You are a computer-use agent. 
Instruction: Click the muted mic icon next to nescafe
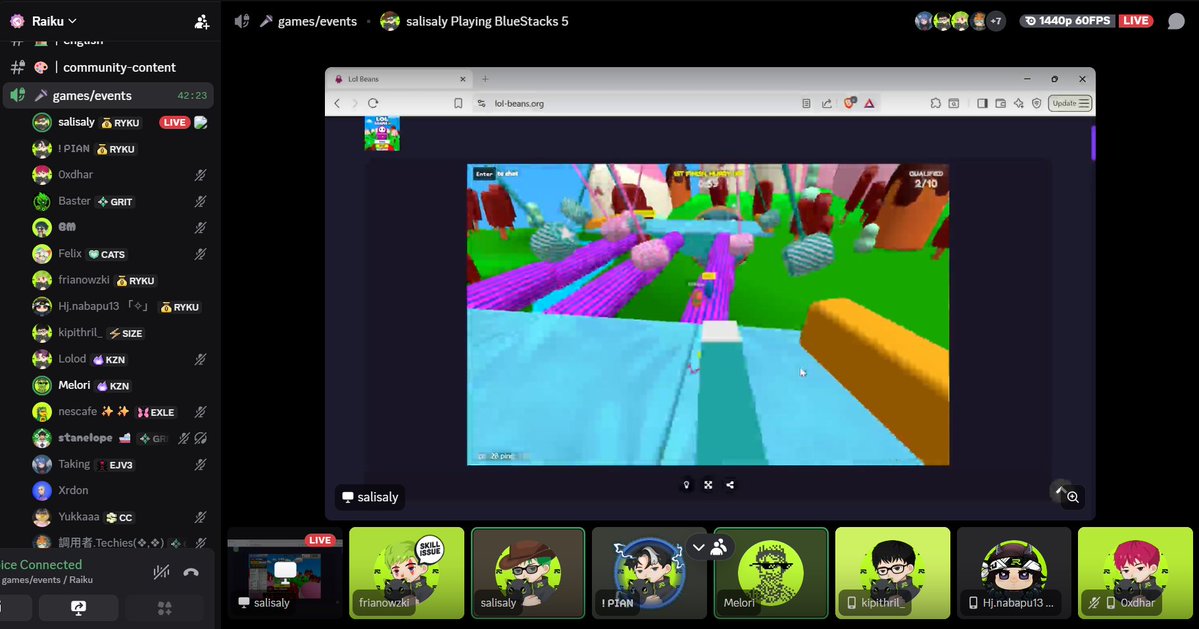point(200,412)
